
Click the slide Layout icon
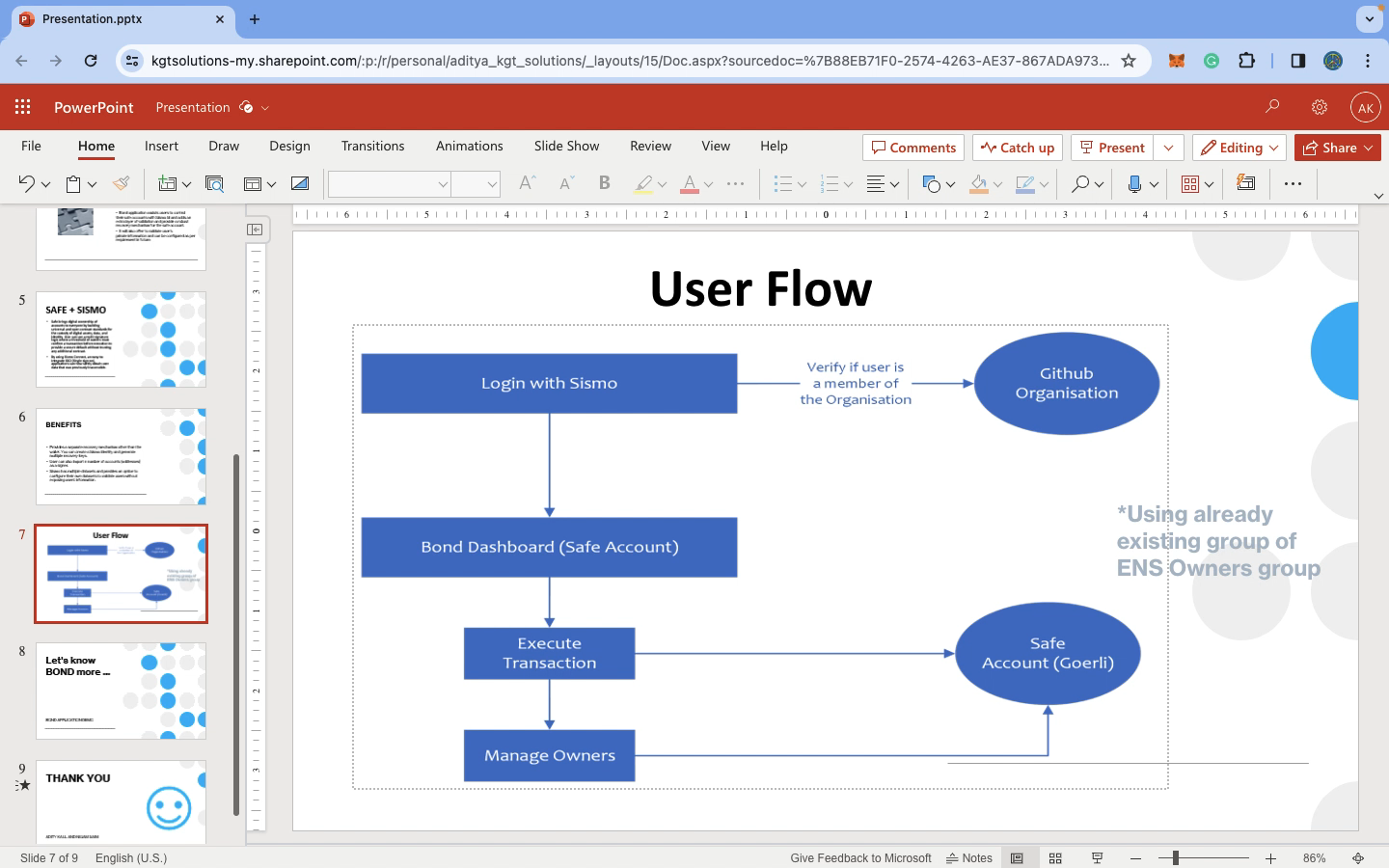coord(253,183)
